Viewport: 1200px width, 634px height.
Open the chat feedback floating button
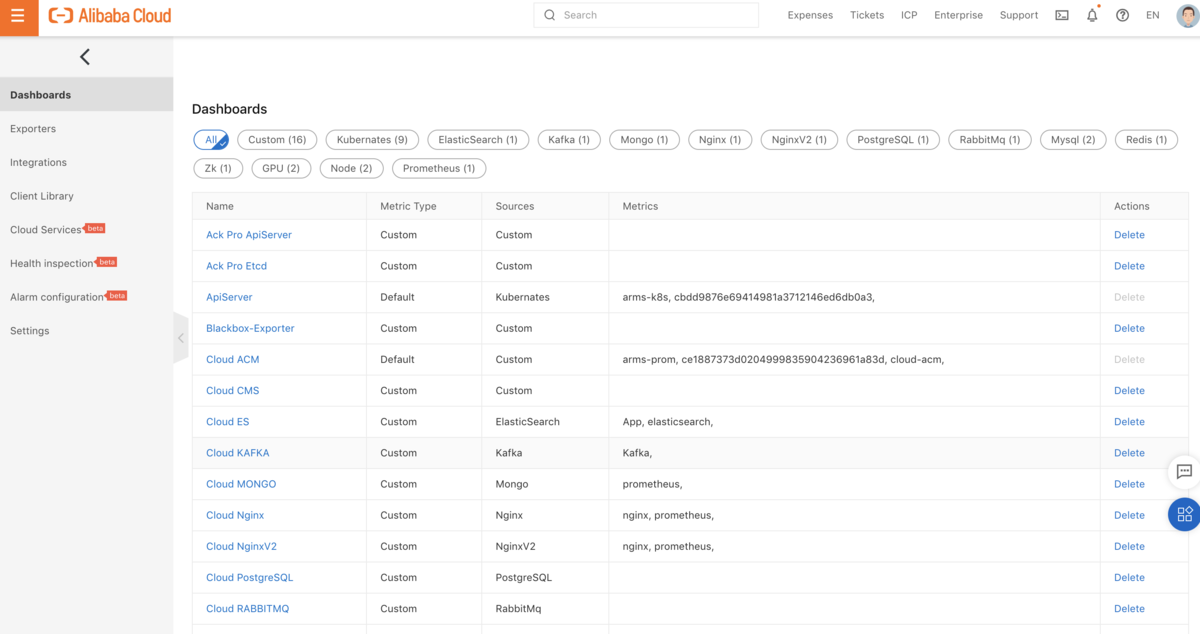pyautogui.click(x=1184, y=471)
